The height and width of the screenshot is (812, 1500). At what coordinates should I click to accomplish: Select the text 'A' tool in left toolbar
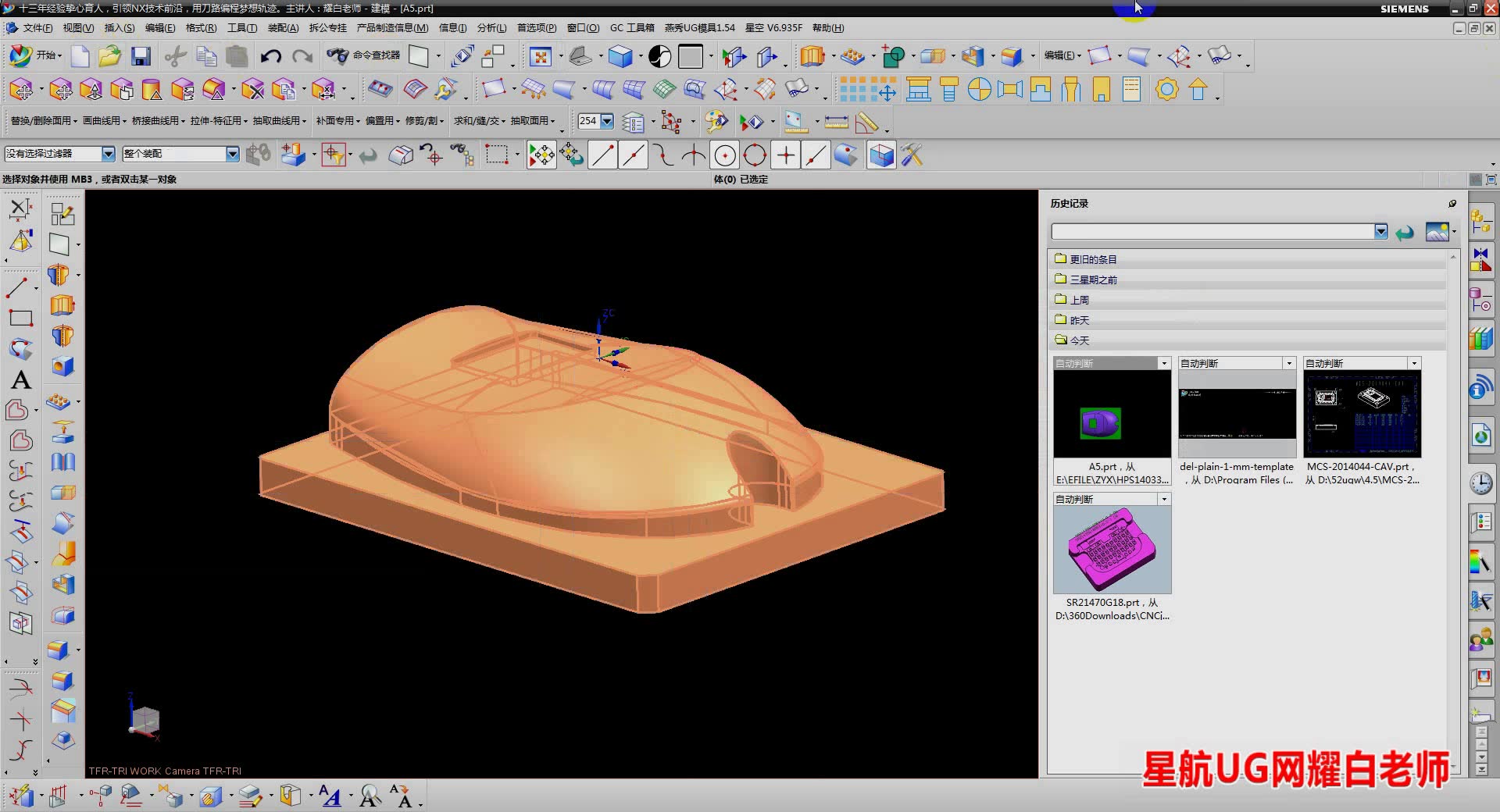(21, 380)
